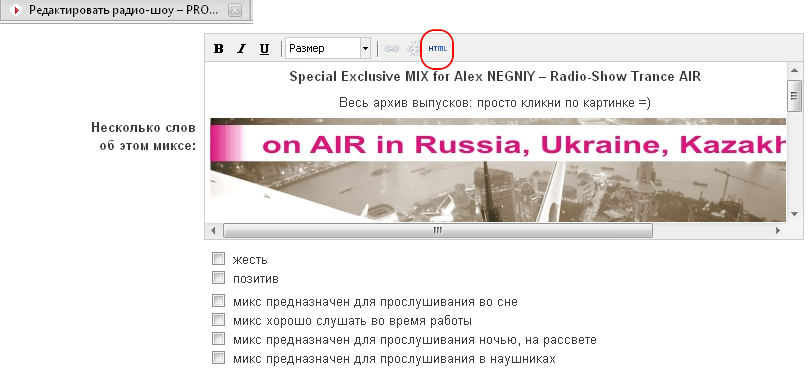Click the editor's vertical scrollbar down arrow
The height and width of the screenshot is (371, 809).
(x=794, y=214)
